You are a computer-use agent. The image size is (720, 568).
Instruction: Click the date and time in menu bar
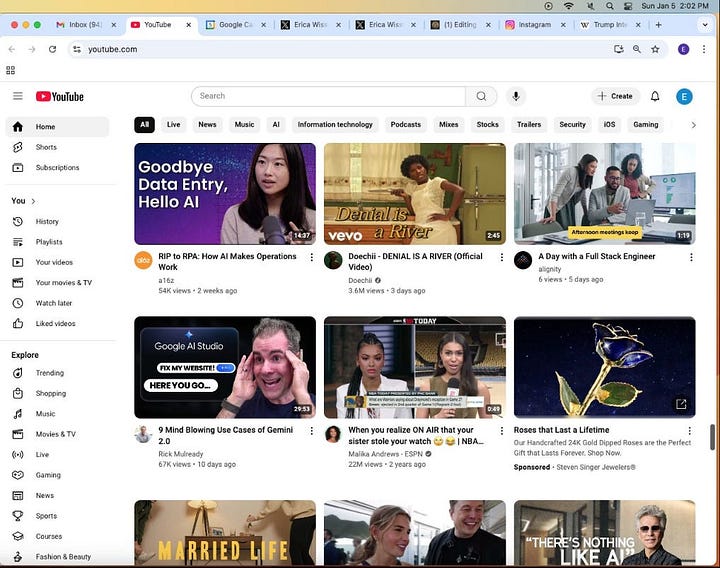675,6
